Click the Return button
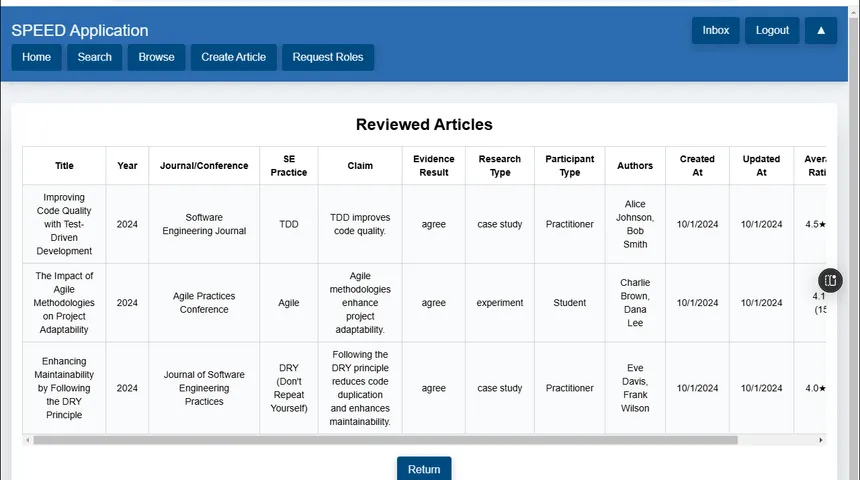The image size is (860, 480). point(424,469)
